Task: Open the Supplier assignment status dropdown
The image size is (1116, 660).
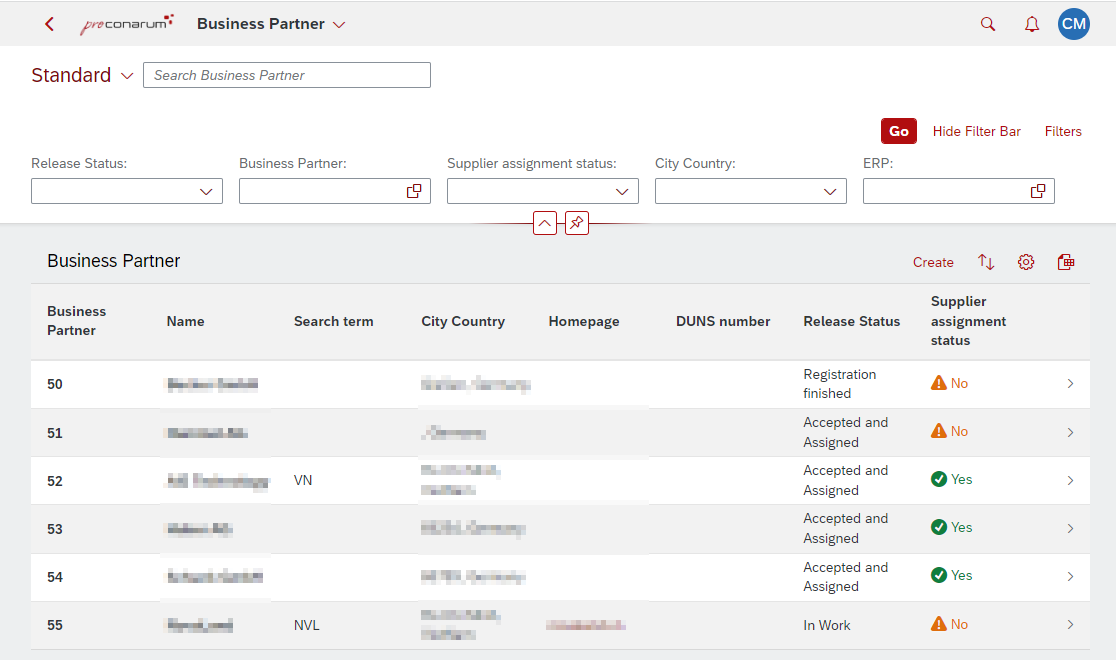Action: point(623,190)
